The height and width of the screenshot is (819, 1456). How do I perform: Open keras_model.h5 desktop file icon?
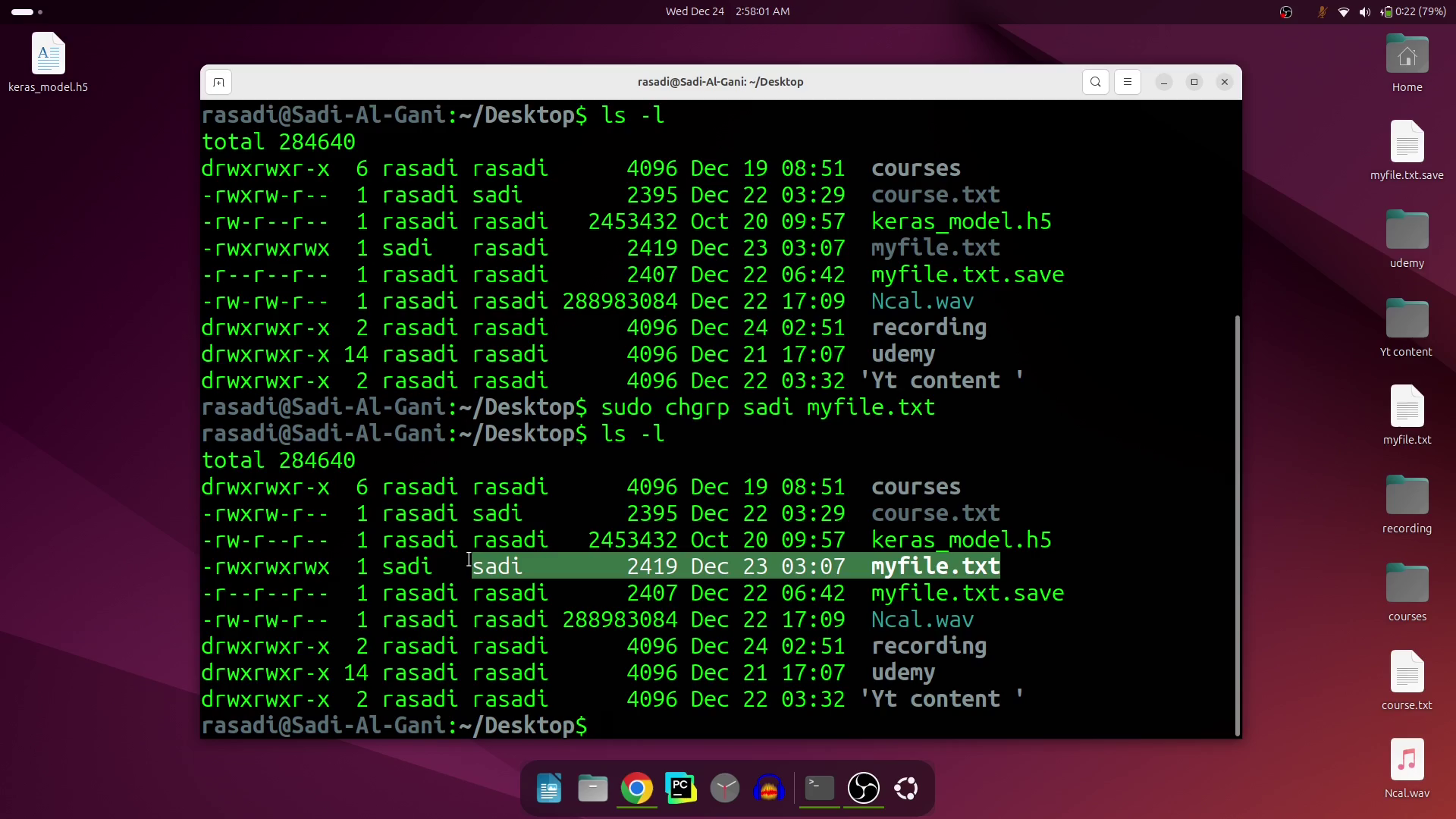48,62
